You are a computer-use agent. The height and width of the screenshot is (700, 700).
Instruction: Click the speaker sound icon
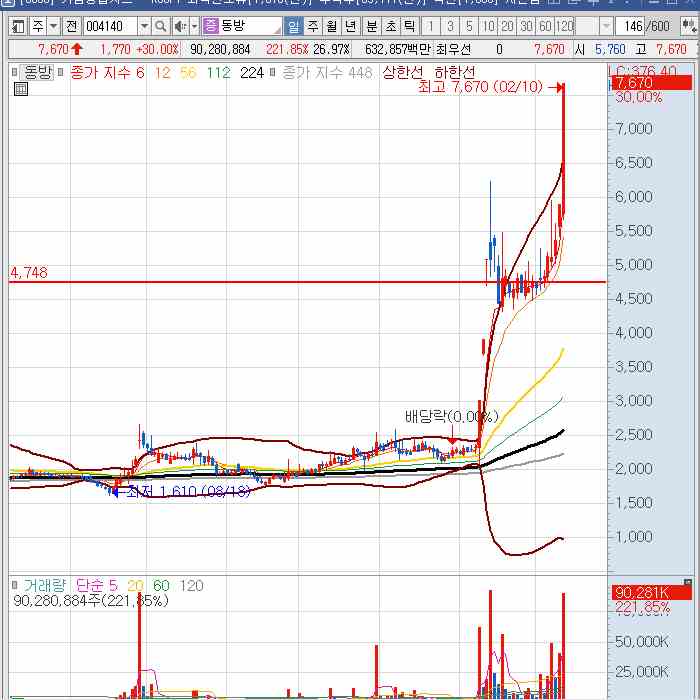pyautogui.click(x=180, y=26)
